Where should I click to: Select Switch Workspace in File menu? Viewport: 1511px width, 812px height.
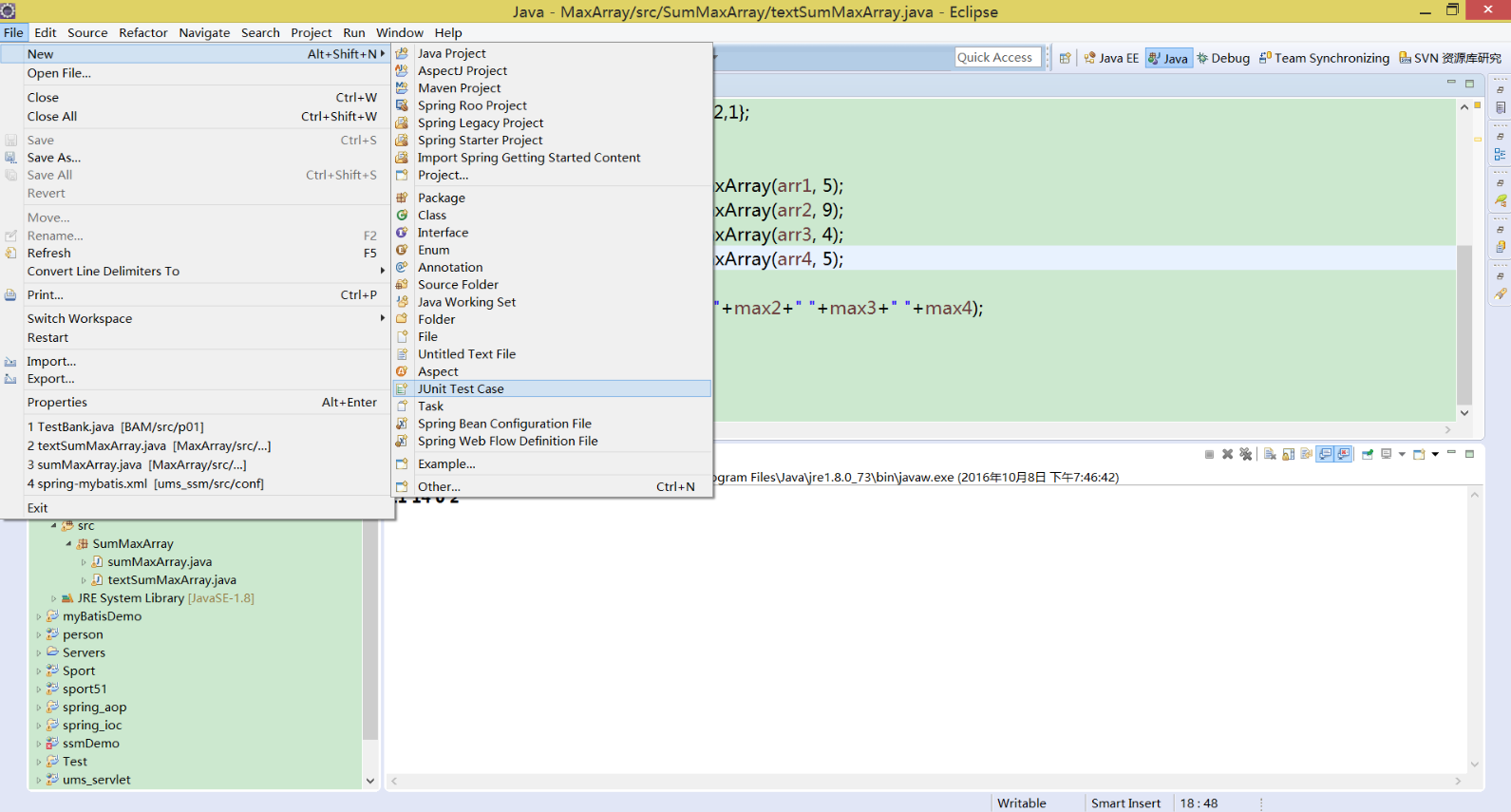198,318
